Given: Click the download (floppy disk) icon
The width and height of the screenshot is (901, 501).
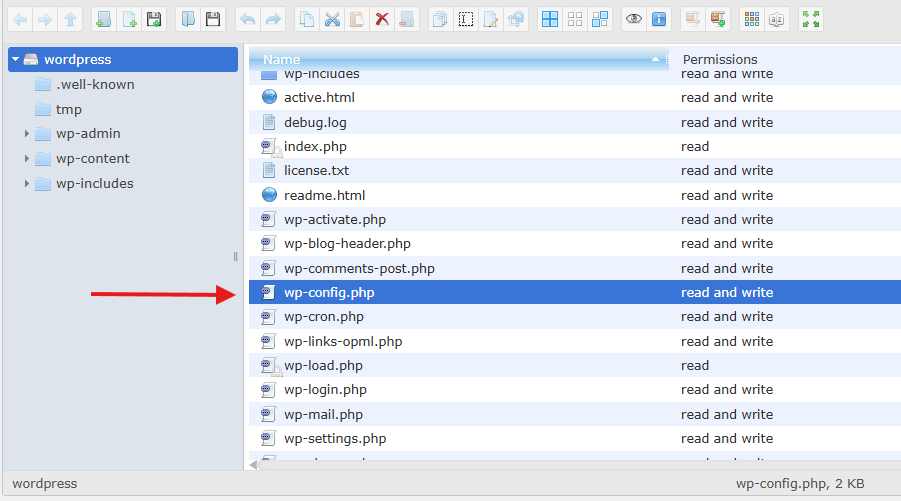Looking at the screenshot, I should [x=212, y=19].
